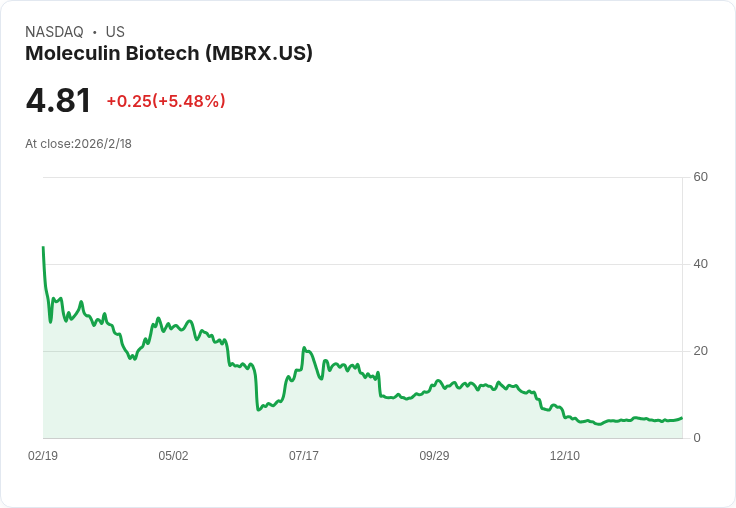Select the +0.25(+5.48%) price change text
The image size is (736, 508).
point(166,101)
